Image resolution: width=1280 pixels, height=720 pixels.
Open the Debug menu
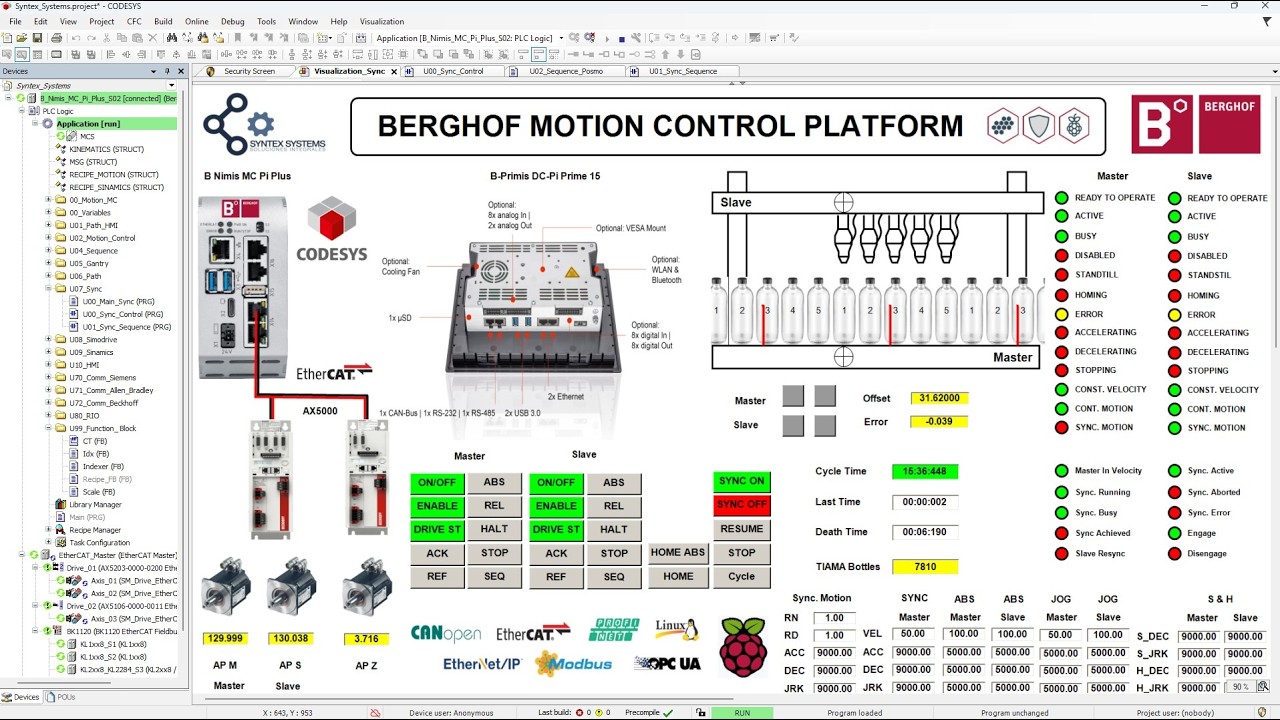point(232,21)
